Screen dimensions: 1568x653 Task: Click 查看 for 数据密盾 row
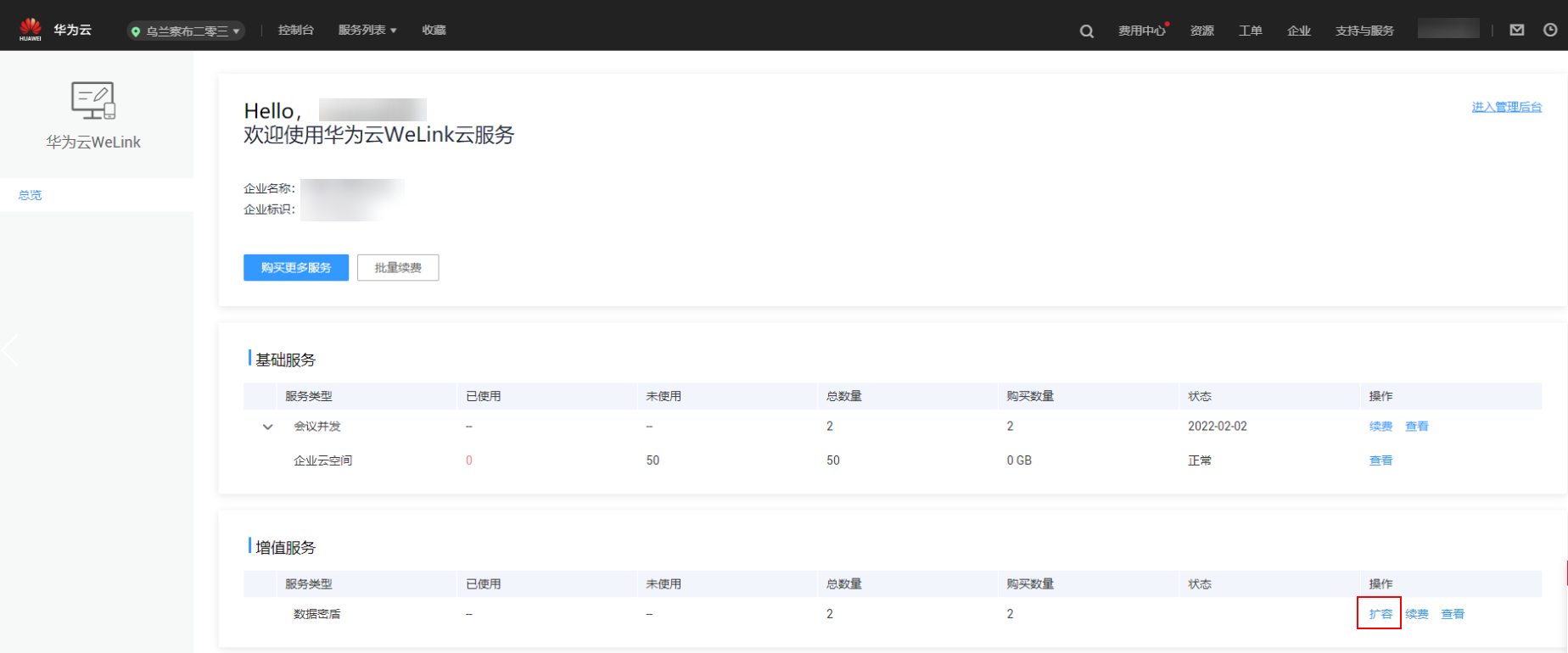click(1453, 614)
